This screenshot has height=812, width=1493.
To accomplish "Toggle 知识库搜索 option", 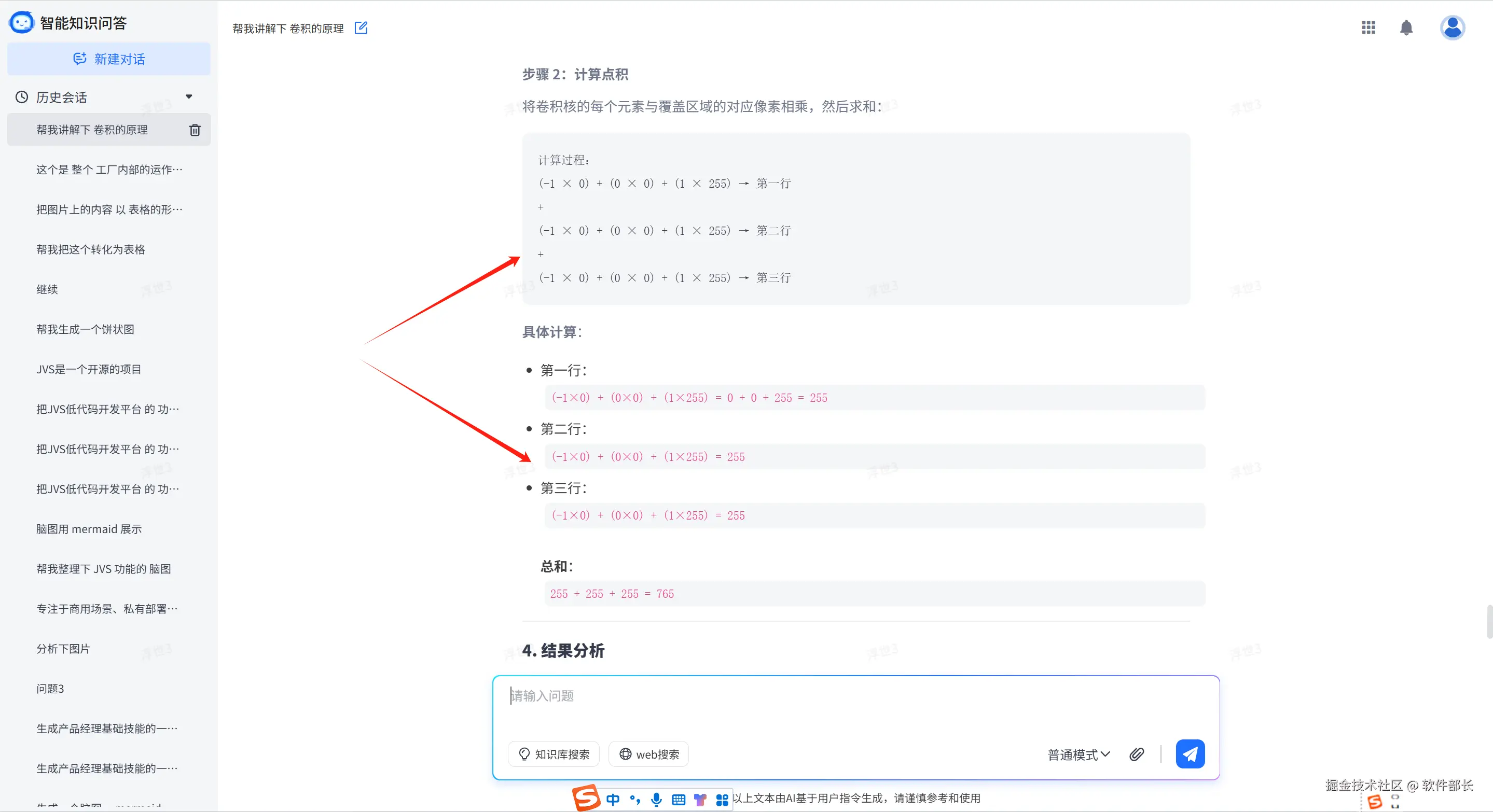I will pos(554,754).
